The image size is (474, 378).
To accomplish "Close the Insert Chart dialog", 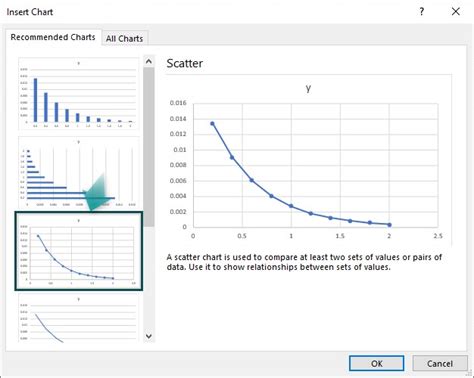I will 456,12.
